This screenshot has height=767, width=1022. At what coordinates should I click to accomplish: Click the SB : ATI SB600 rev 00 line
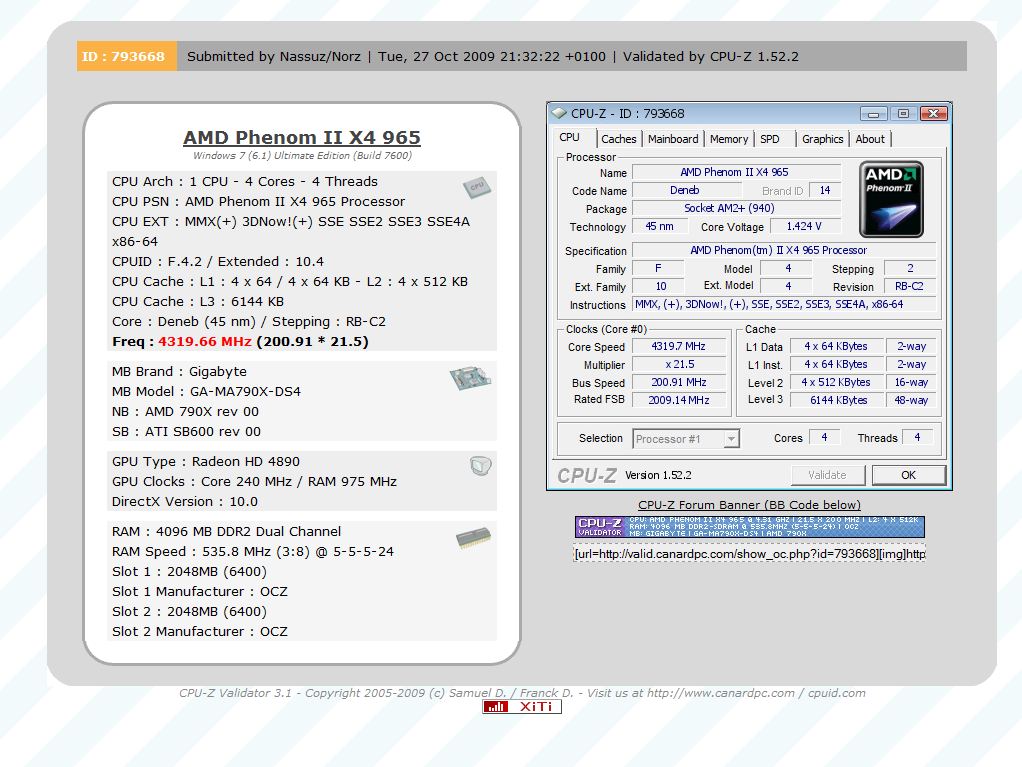pyautogui.click(x=186, y=431)
